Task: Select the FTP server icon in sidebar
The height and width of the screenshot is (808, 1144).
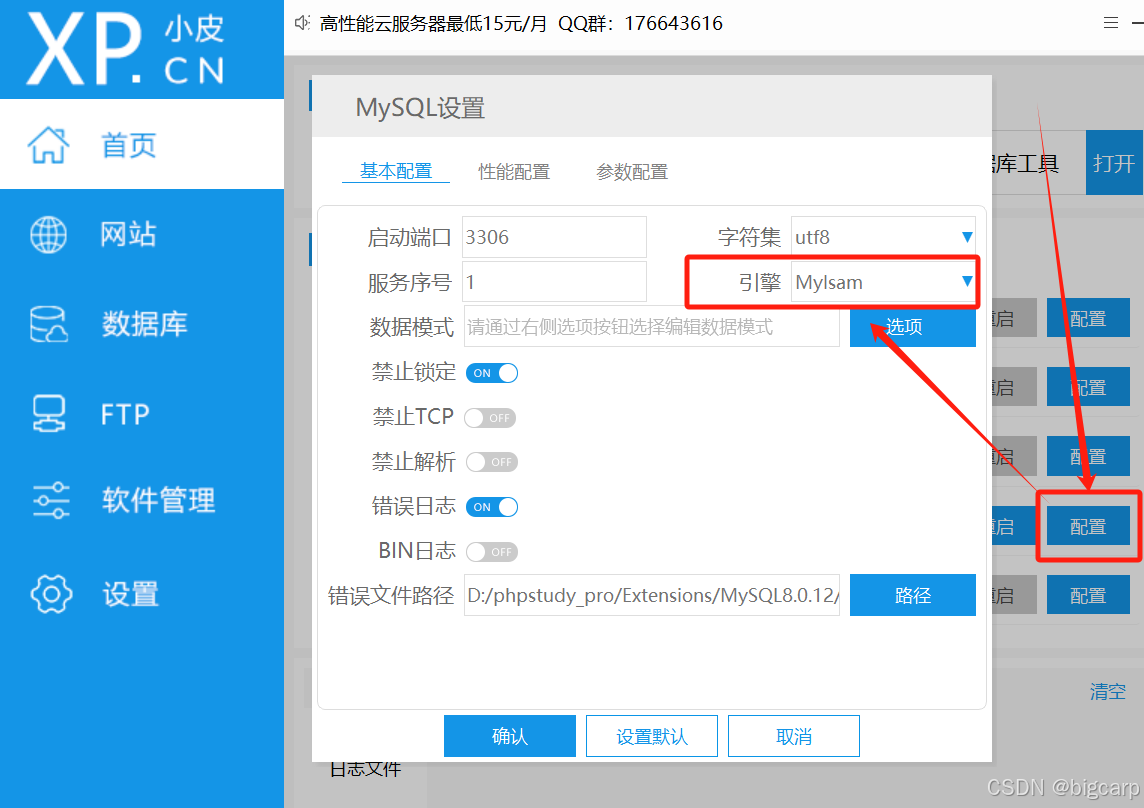Action: tap(48, 413)
